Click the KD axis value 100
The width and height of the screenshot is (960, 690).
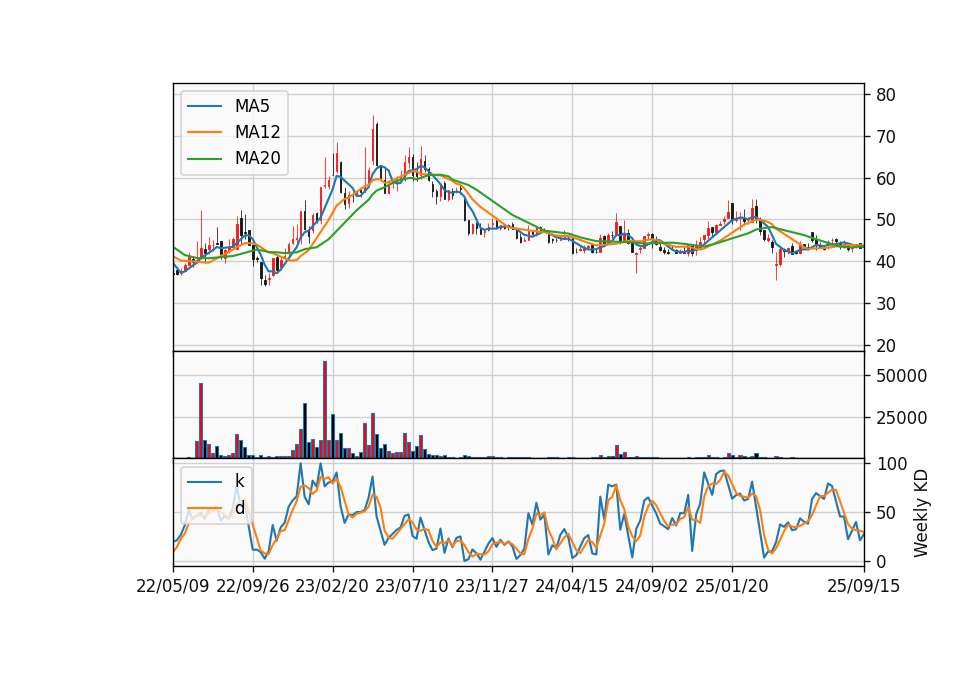[892, 464]
